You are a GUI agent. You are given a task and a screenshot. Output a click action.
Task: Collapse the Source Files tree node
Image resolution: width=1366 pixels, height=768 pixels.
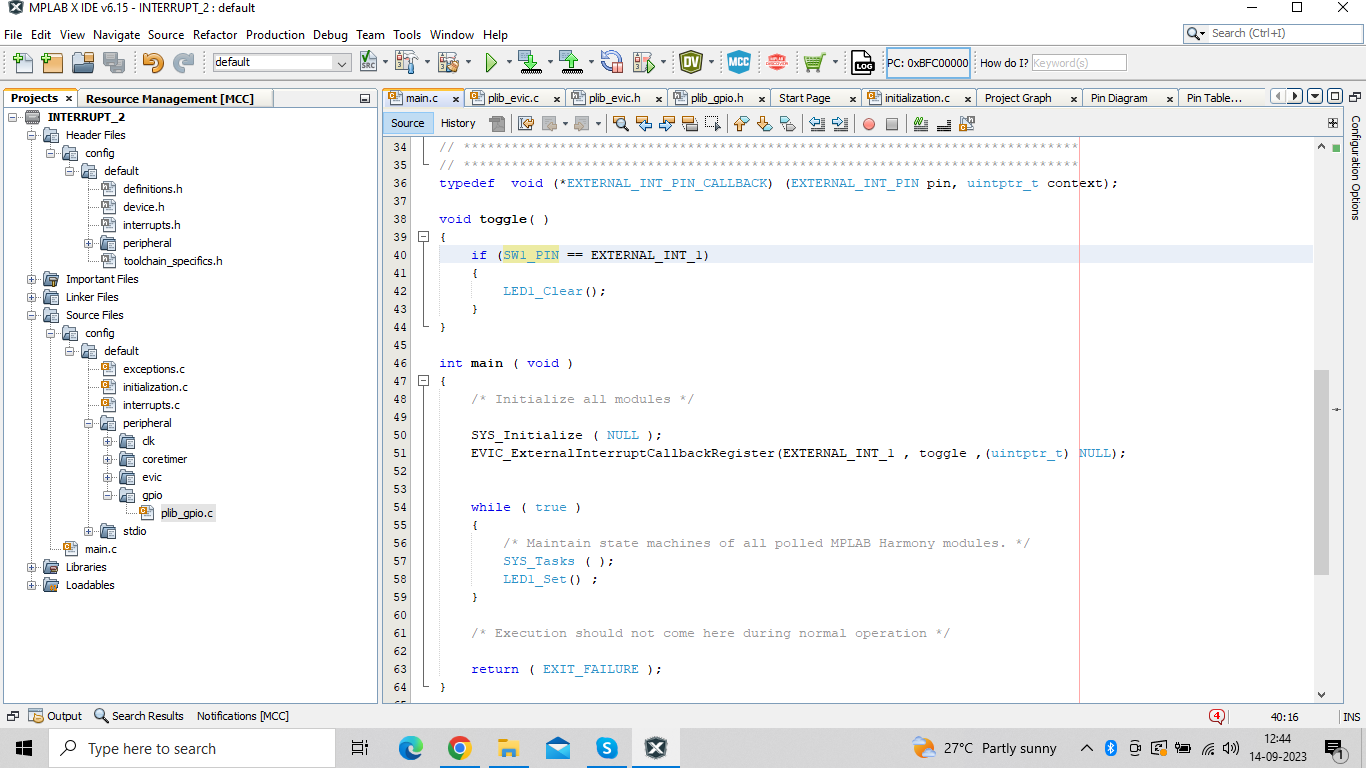click(32, 315)
